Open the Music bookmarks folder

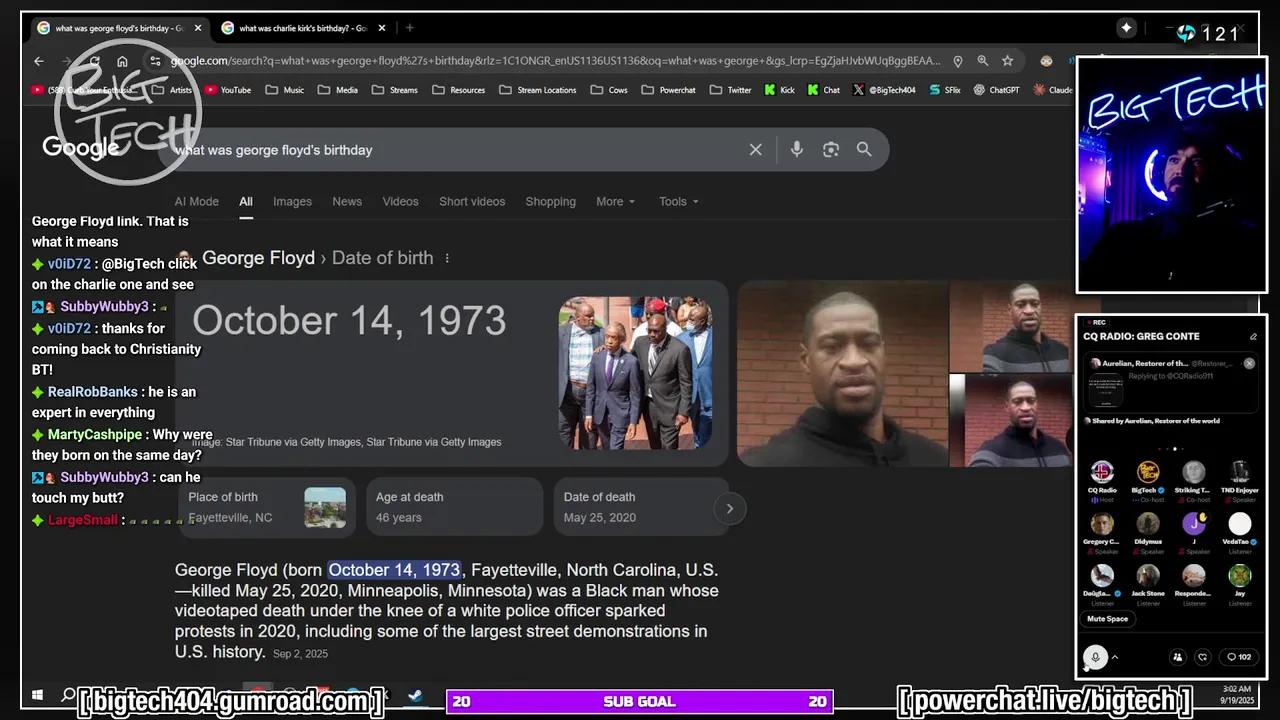coord(285,90)
